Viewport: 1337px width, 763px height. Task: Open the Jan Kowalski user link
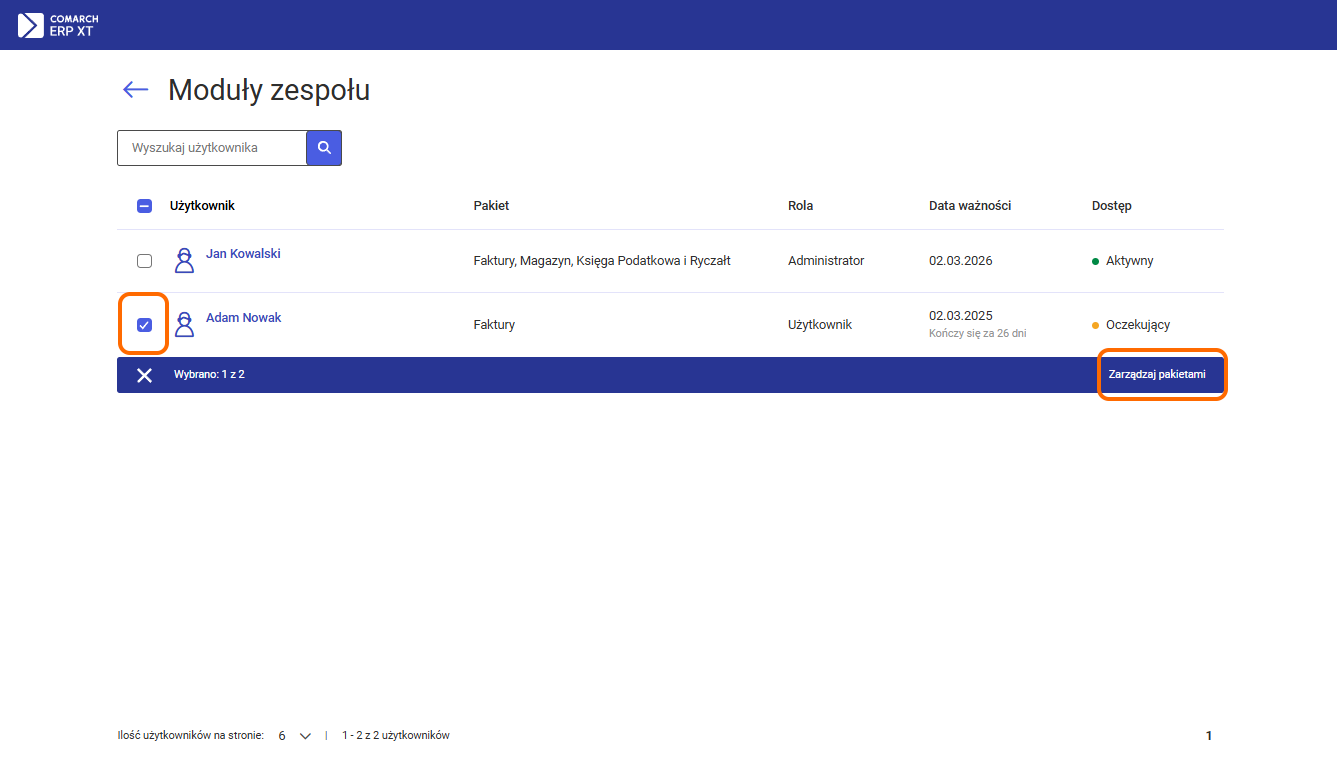243,254
